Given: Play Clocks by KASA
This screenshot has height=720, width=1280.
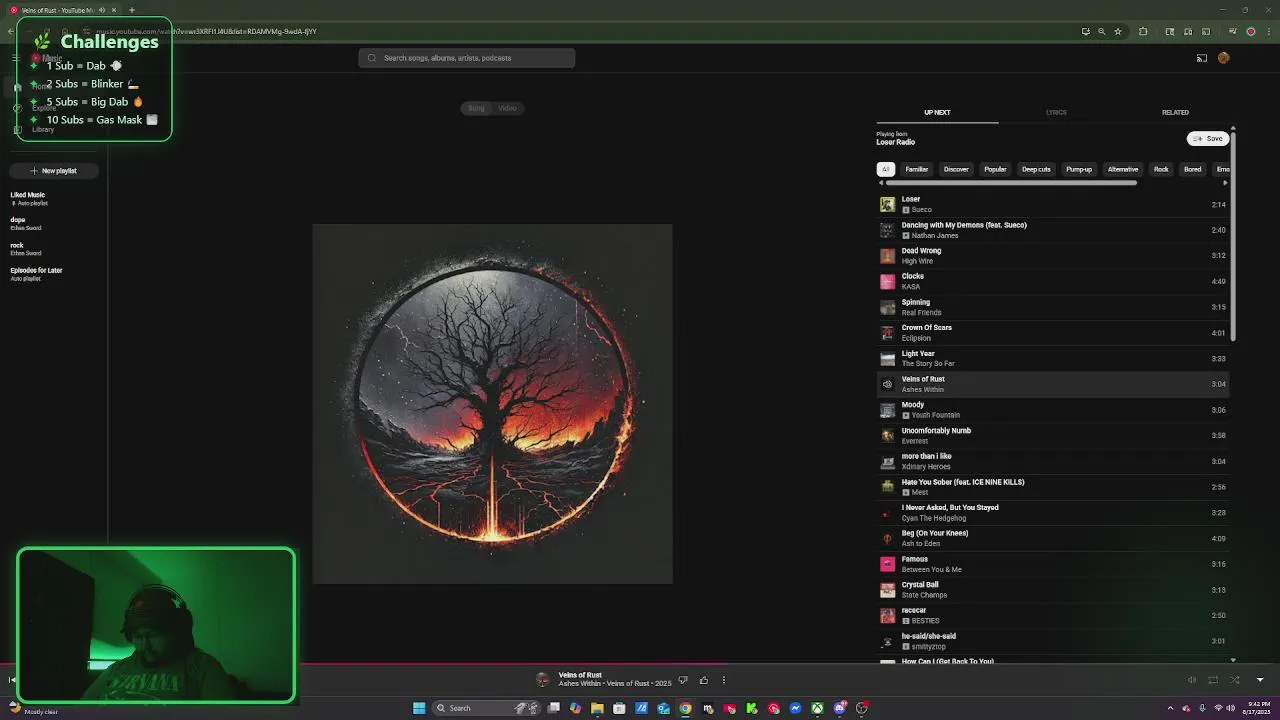Looking at the screenshot, I should coord(1052,281).
